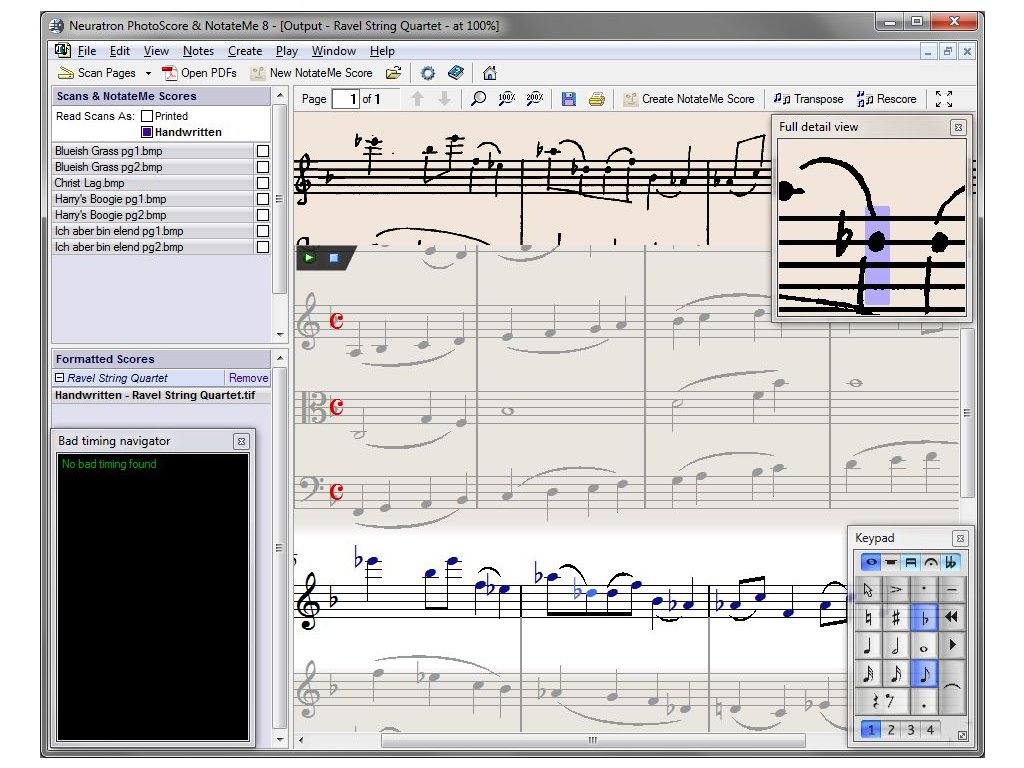The image size is (1024, 768).
Task: Open the Edit menu
Action: click(x=120, y=51)
